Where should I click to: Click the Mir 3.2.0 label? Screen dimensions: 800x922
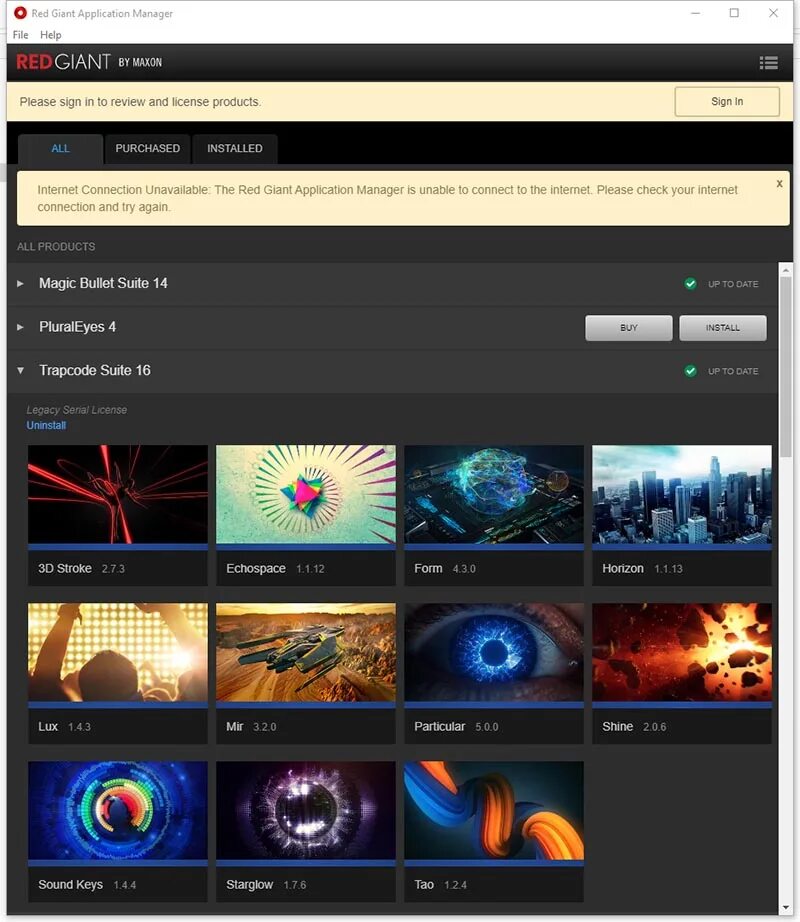point(251,727)
